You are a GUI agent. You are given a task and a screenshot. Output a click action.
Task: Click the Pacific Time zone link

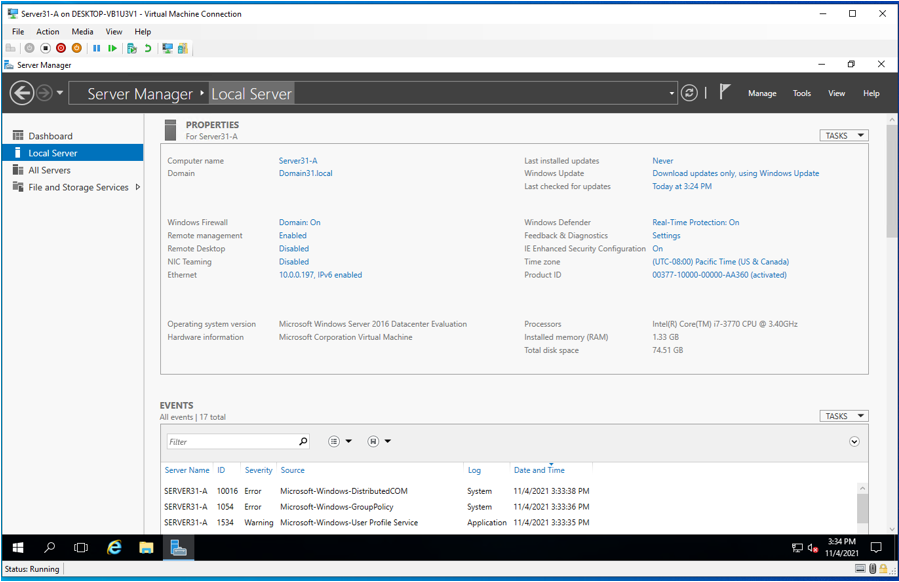coord(720,262)
